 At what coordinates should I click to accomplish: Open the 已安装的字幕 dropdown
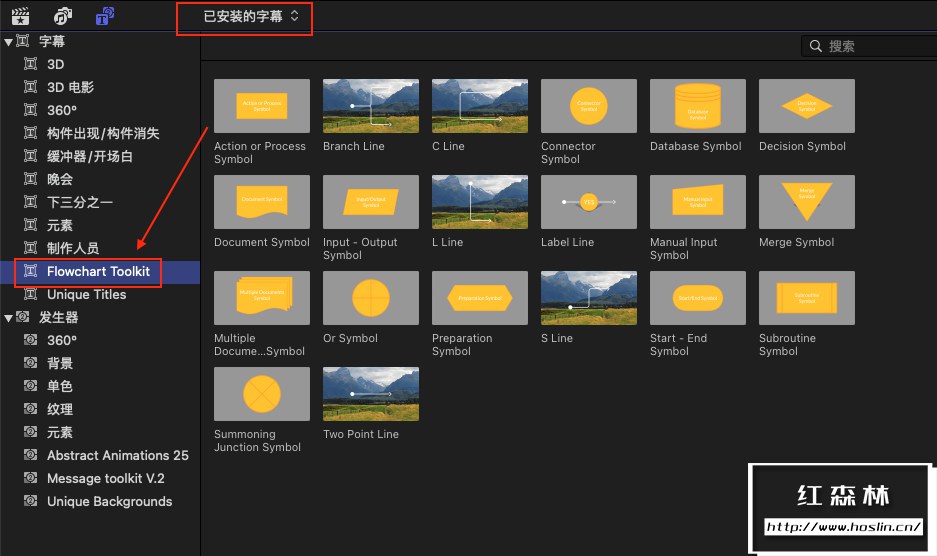[251, 16]
